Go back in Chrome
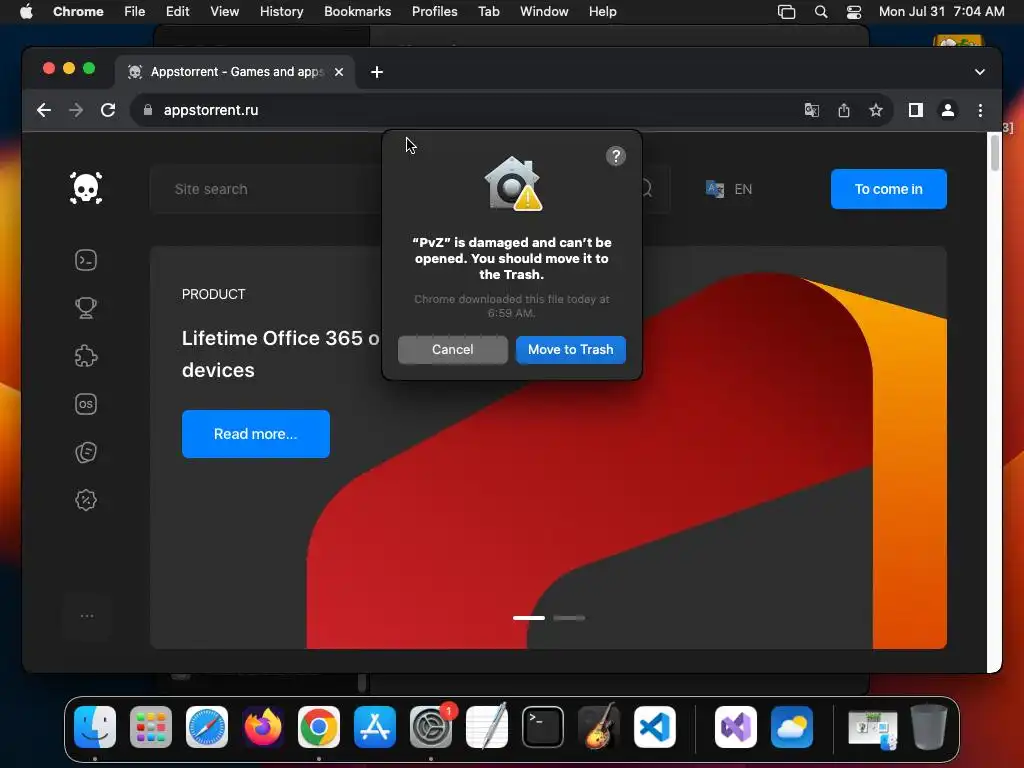Image resolution: width=1024 pixels, height=768 pixels. coord(44,110)
